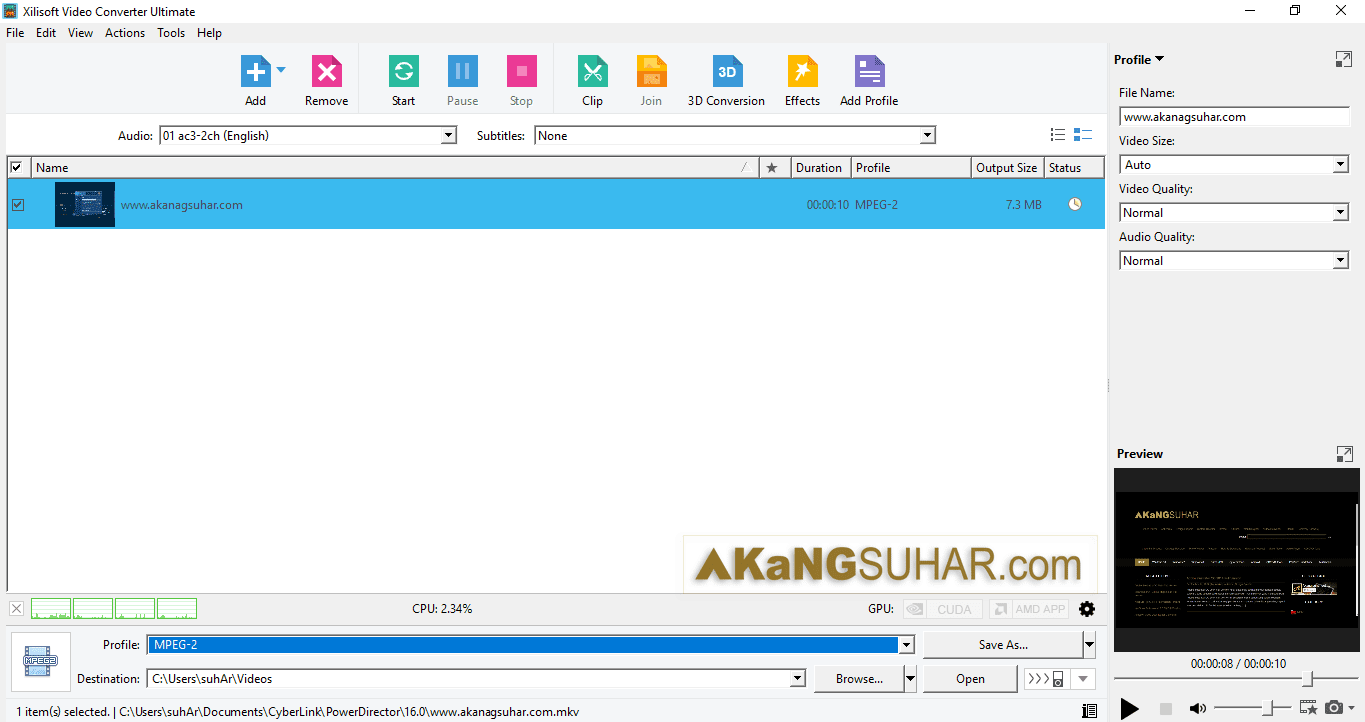Viewport: 1365px width, 722px height.
Task: Toggle AMD APP GPU acceleration
Action: point(1028,609)
